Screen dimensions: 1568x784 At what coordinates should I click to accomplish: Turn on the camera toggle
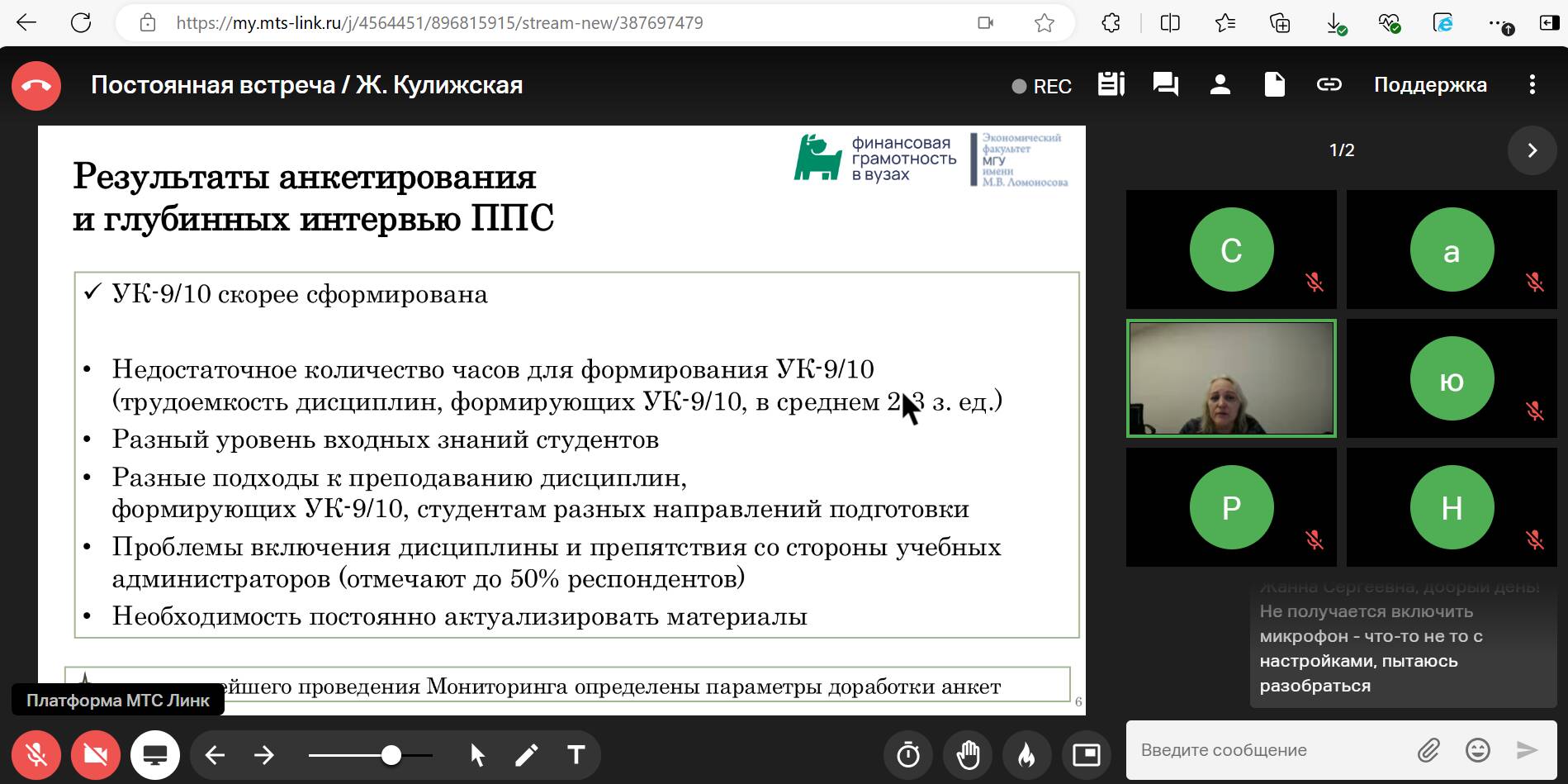96,755
